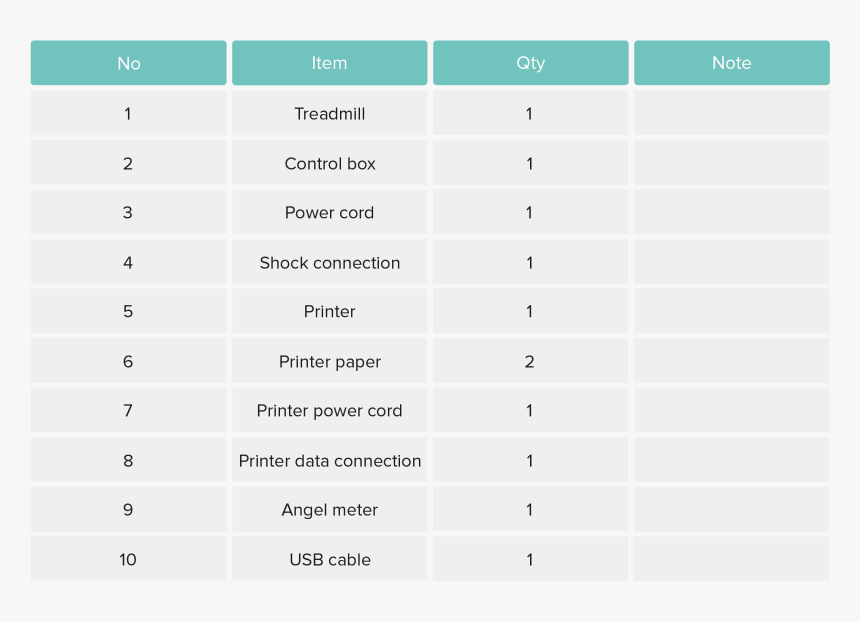Click the Printer item in row 5
The width and height of the screenshot is (860, 622).
(330, 311)
